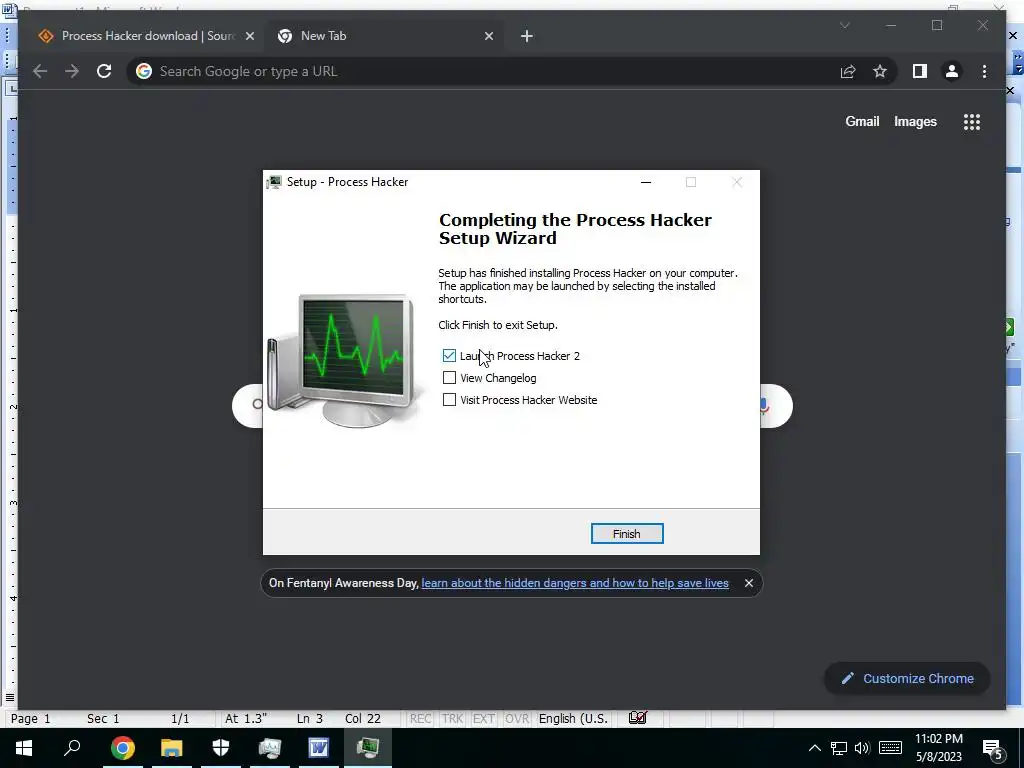Open Chrome from the taskbar
This screenshot has width=1024, height=768.
click(x=122, y=748)
